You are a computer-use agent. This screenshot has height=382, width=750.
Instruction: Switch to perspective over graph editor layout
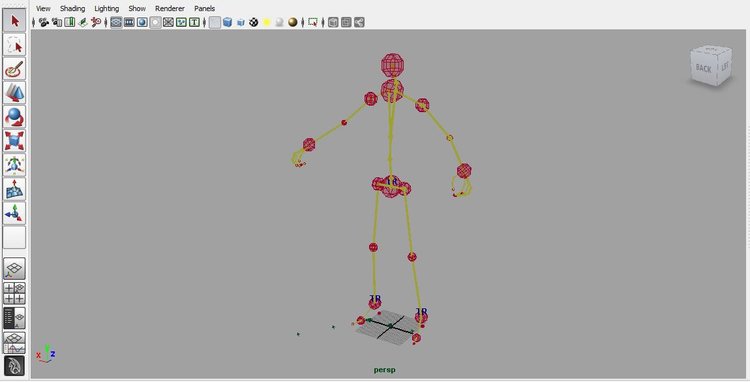point(14,342)
